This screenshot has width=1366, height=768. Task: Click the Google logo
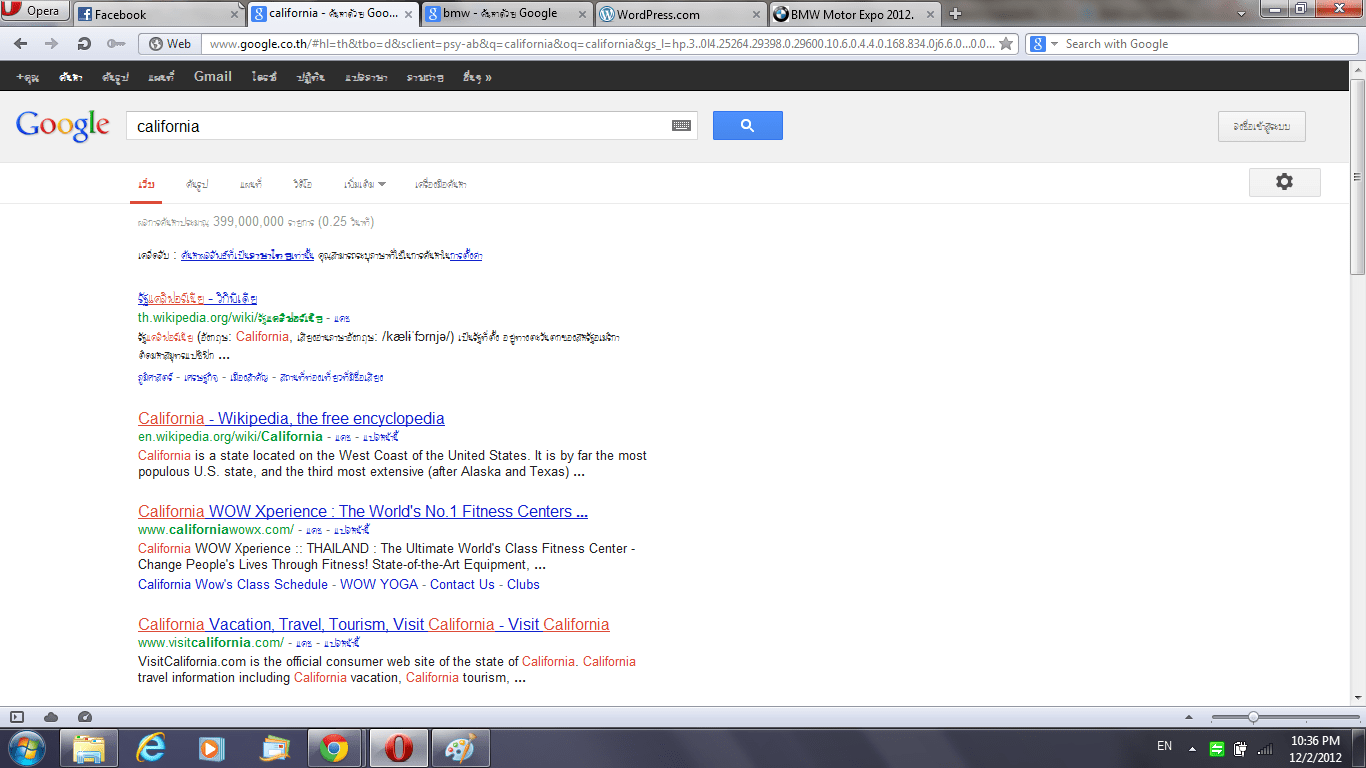[x=63, y=126]
